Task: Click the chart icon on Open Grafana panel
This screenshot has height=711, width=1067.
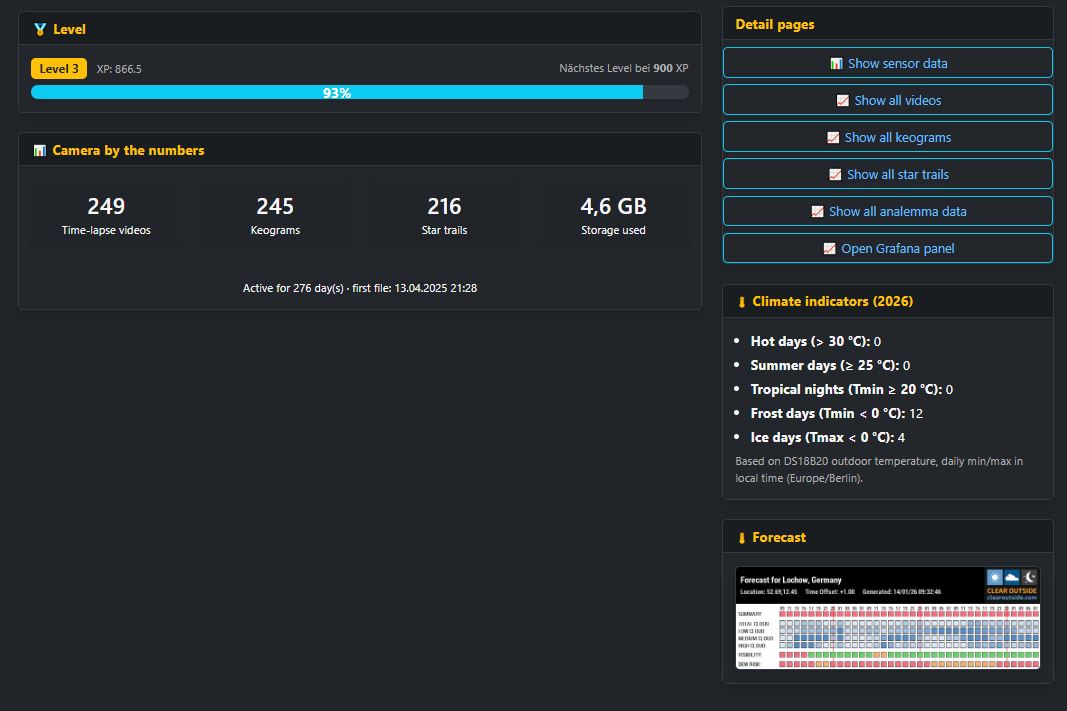Action: click(829, 249)
